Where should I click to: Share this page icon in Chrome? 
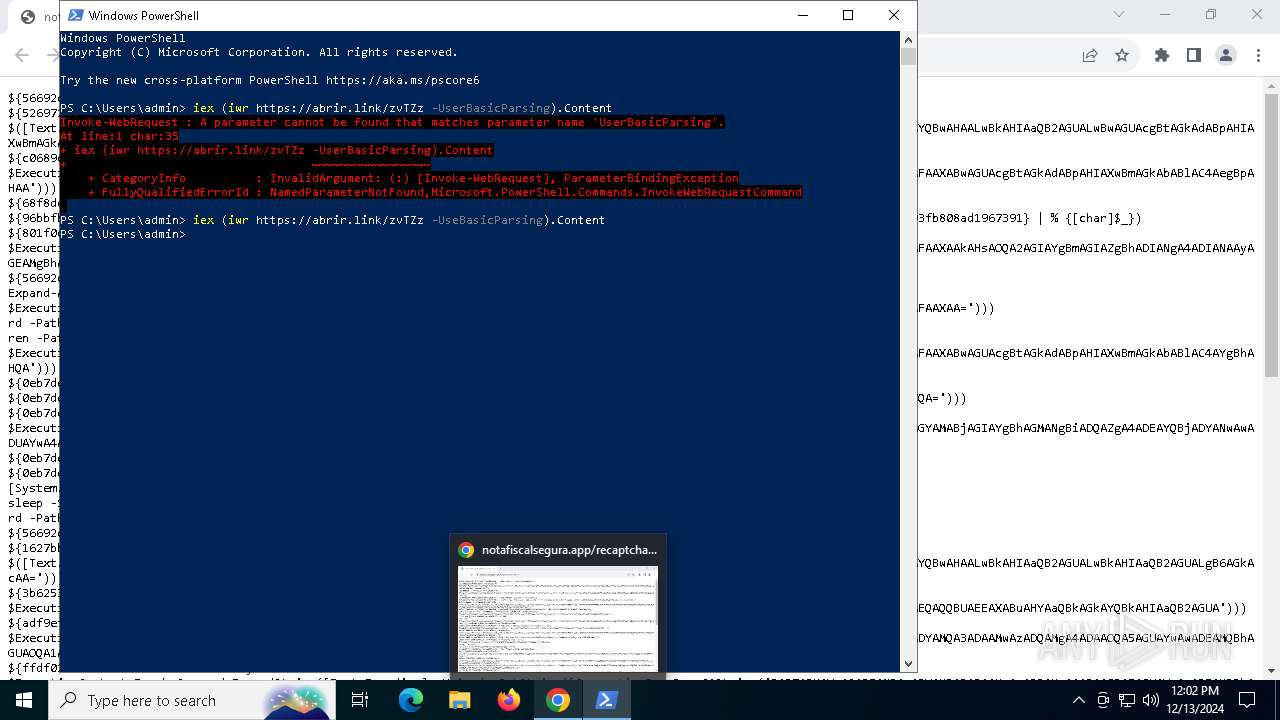click(x=1090, y=56)
